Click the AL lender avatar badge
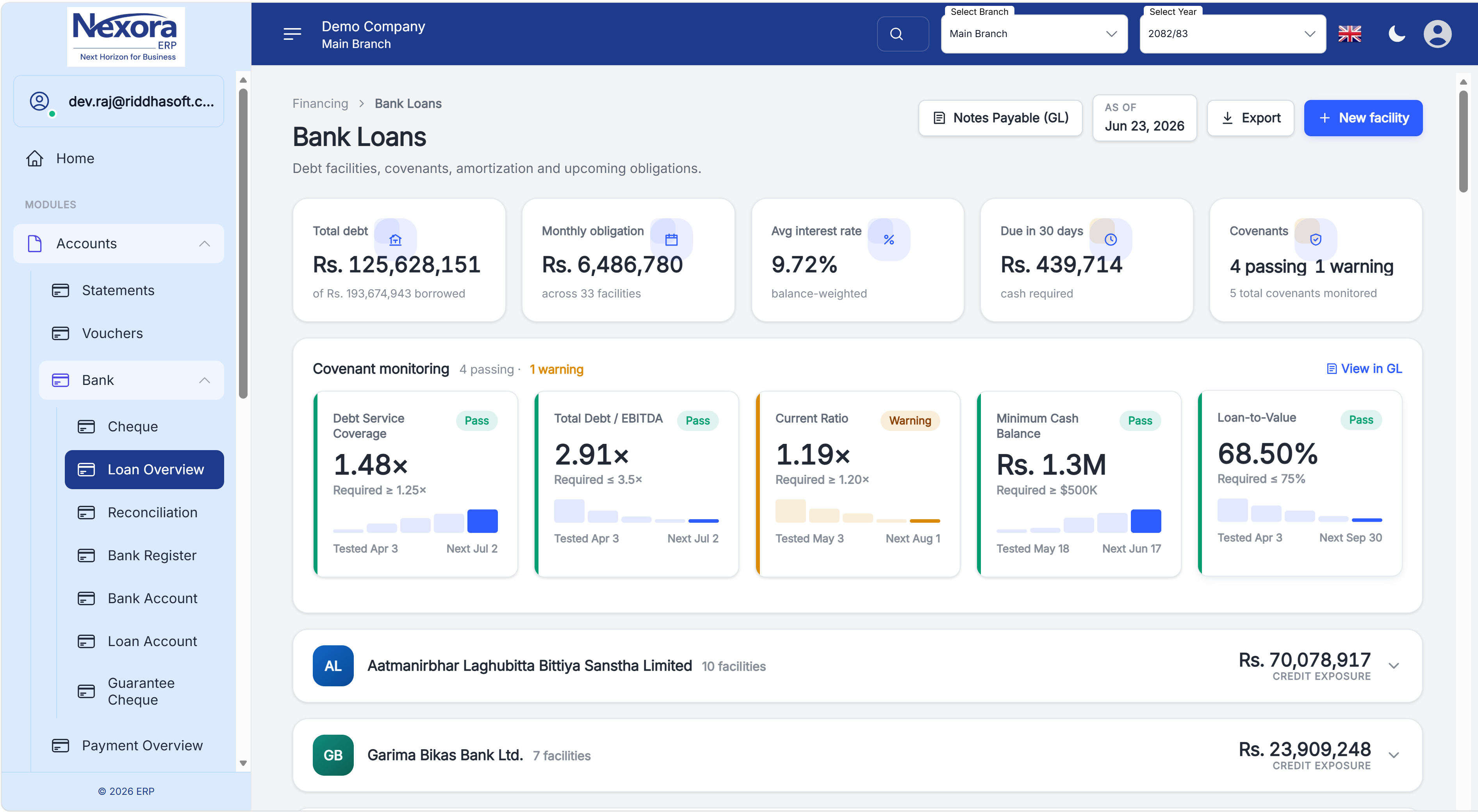Viewport: 1478px width, 812px height. 333,666
